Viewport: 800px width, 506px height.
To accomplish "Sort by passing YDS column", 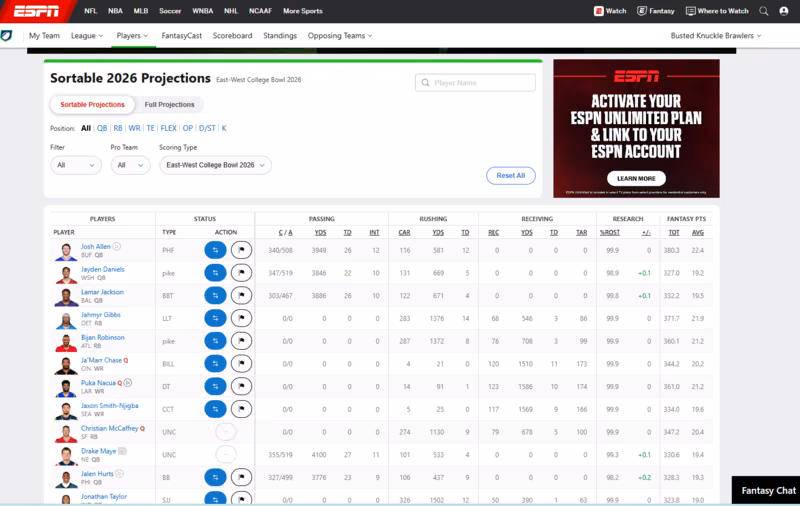I will click(x=320, y=233).
